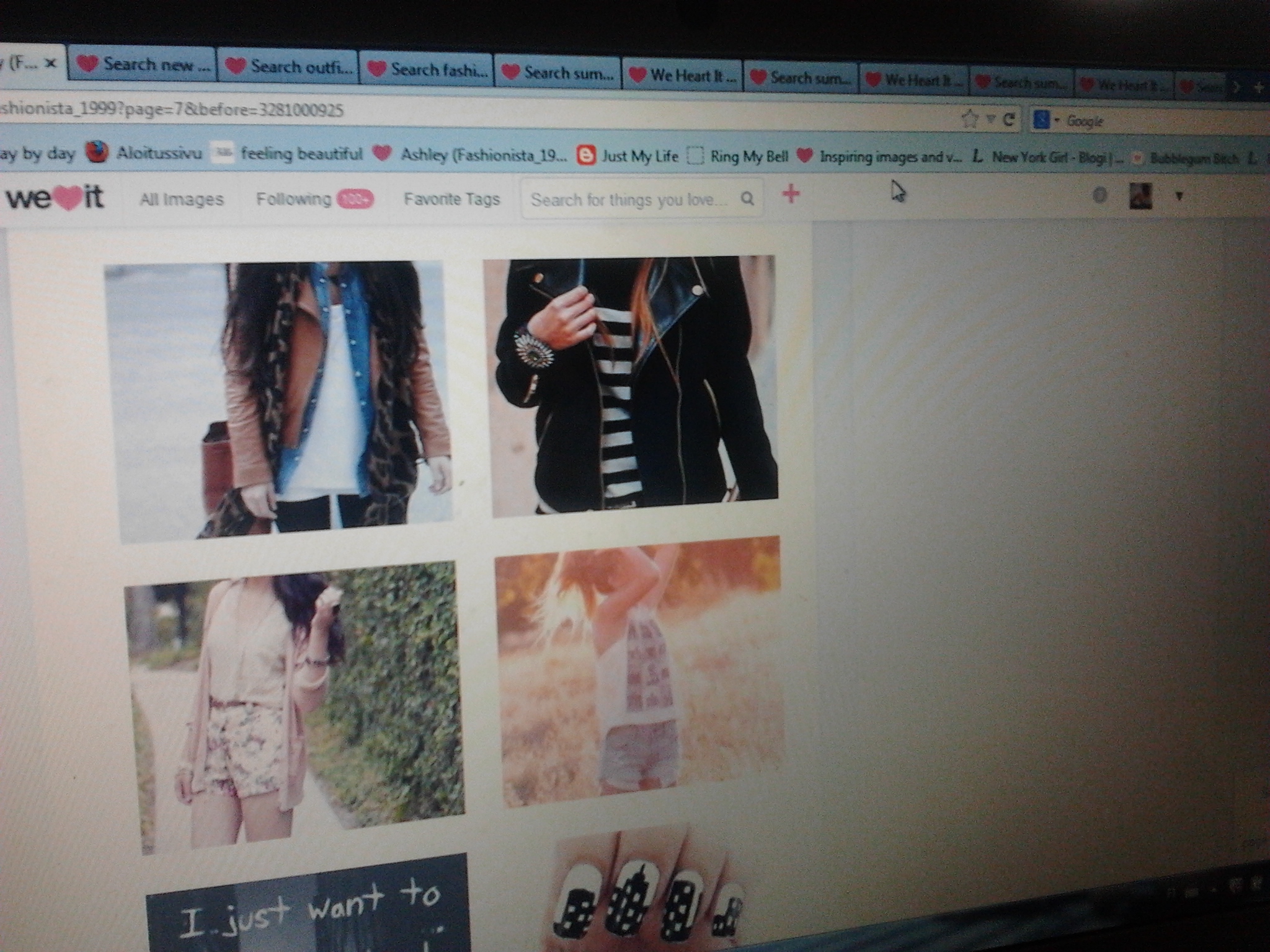Image resolution: width=1270 pixels, height=952 pixels.
Task: Close the current first tab
Action: [x=51, y=63]
